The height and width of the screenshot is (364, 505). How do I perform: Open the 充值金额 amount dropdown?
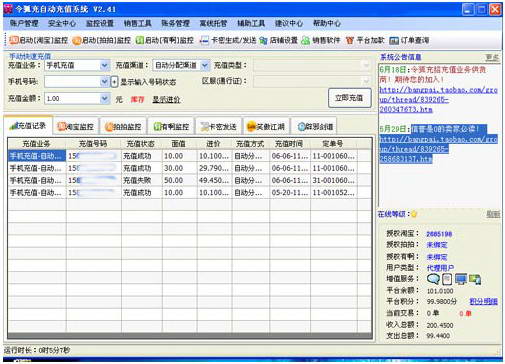tap(104, 98)
